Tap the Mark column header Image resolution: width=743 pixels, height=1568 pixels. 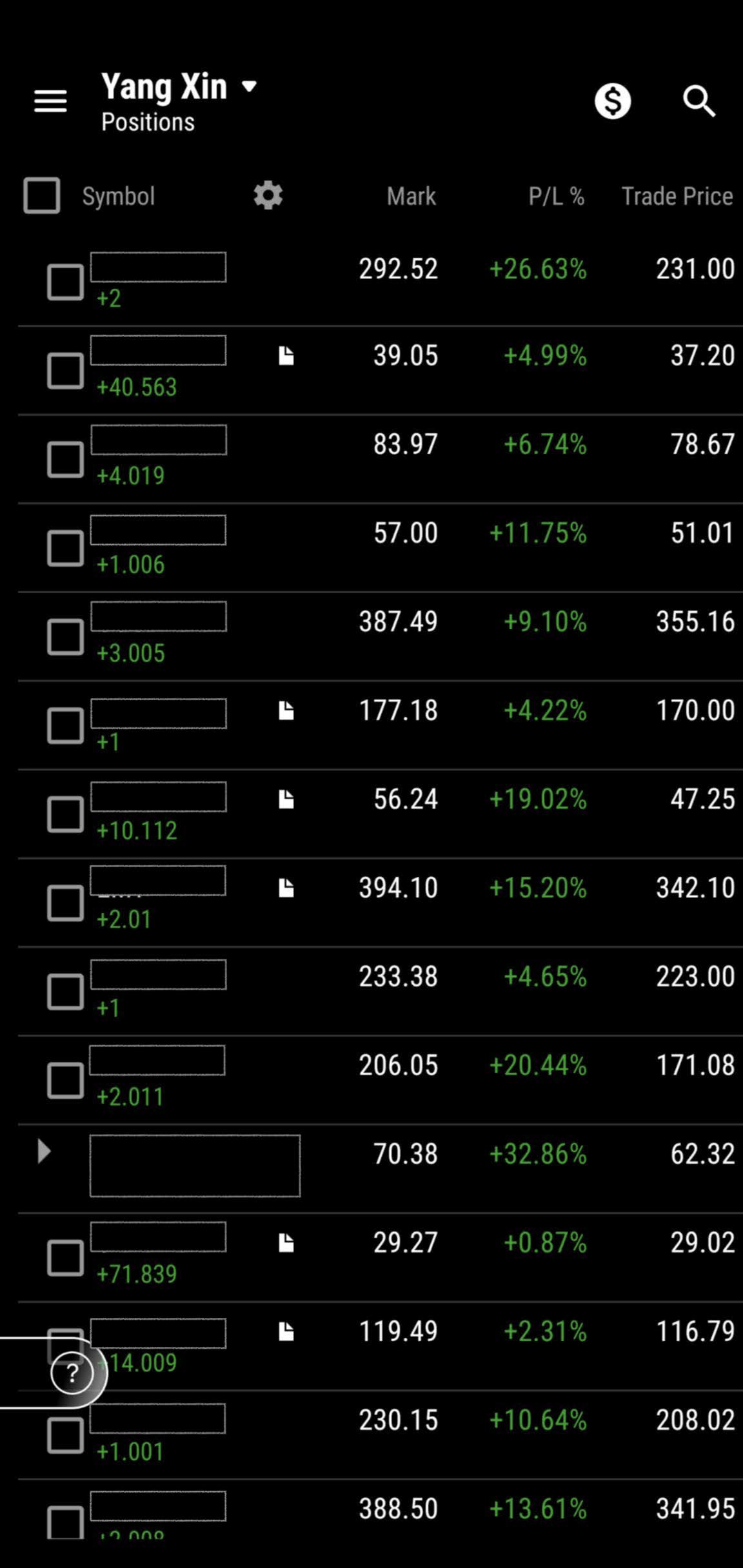point(411,196)
